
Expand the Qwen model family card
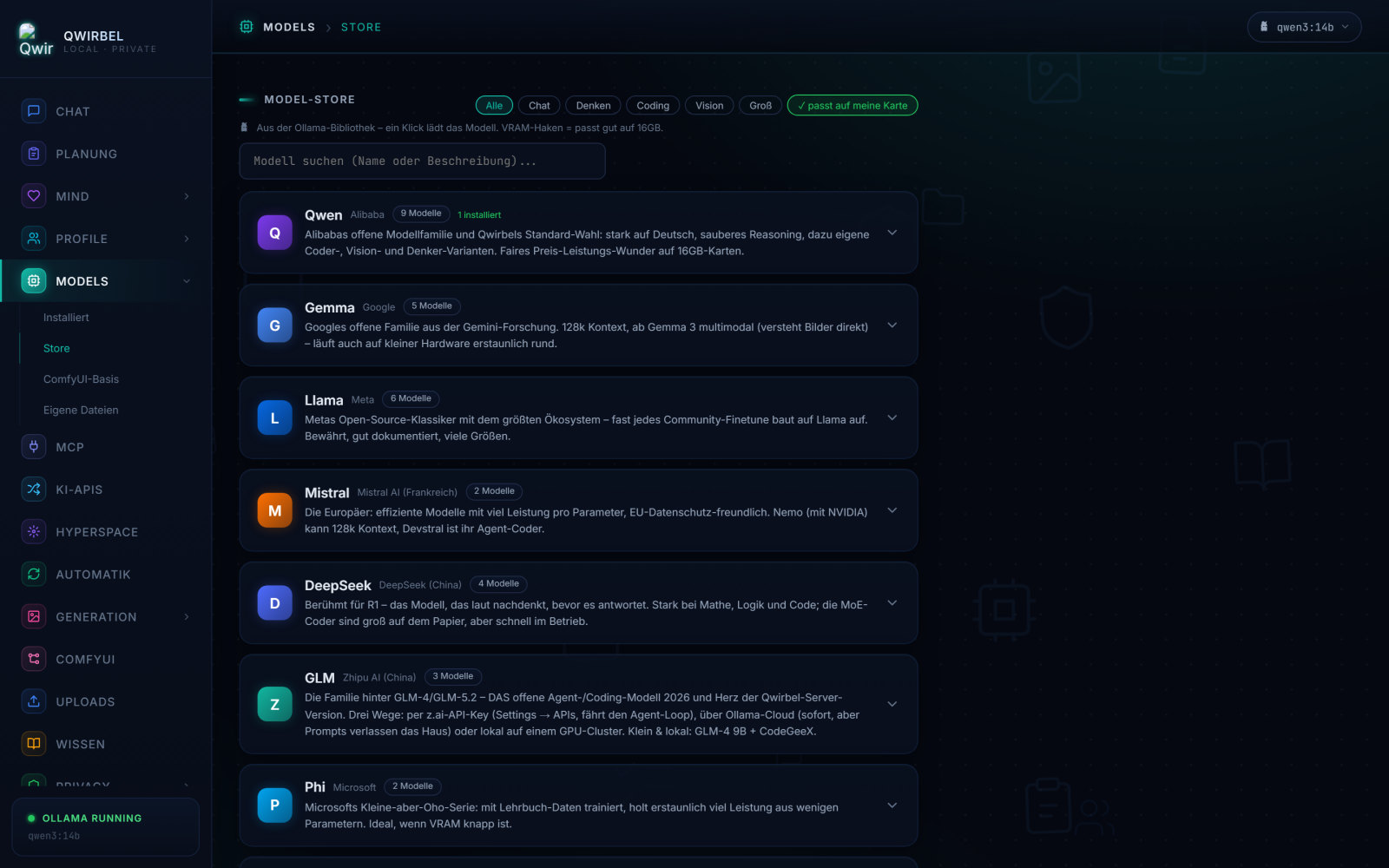pos(892,233)
